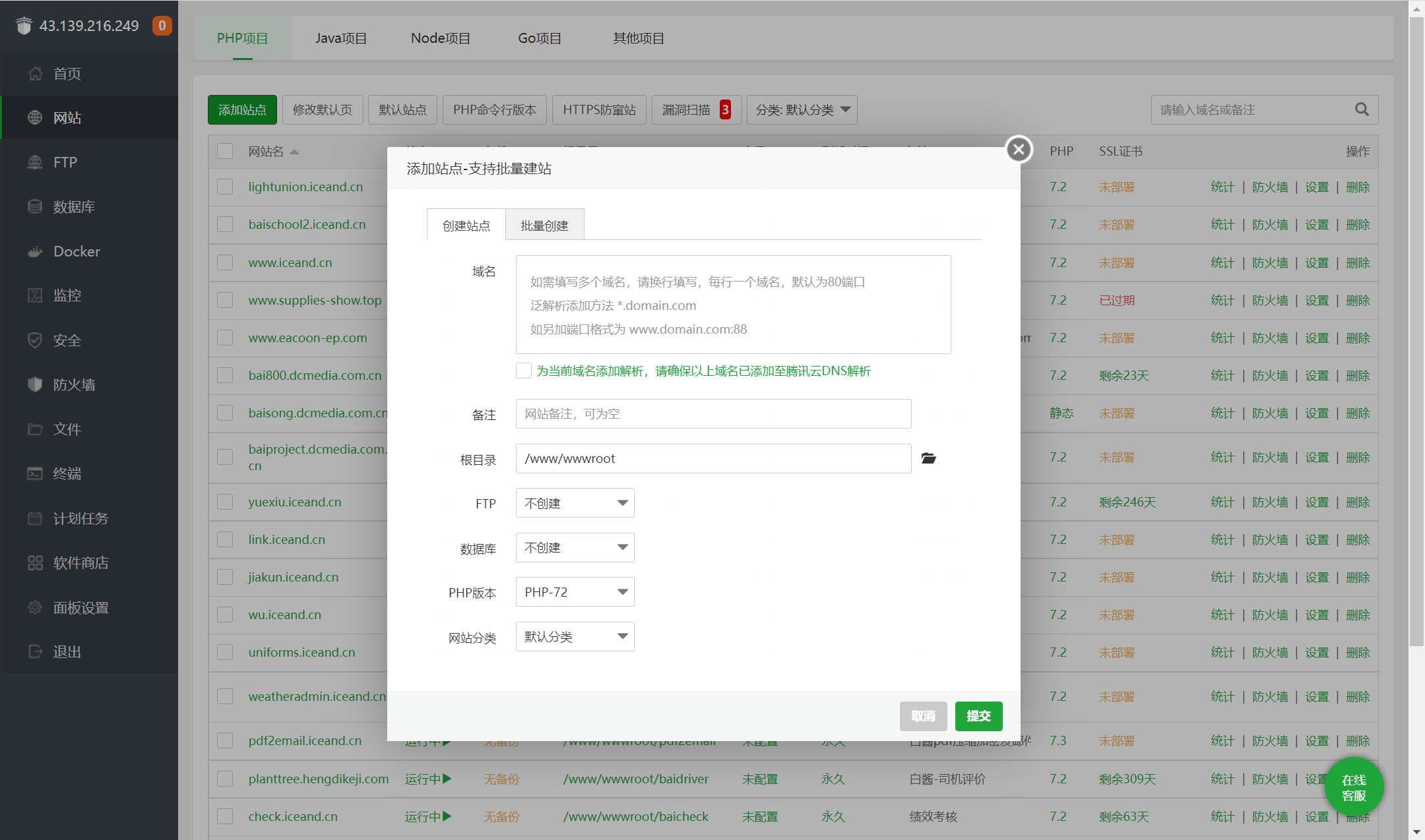
Task: Open 终端 terminal in sidebar
Action: click(35, 473)
